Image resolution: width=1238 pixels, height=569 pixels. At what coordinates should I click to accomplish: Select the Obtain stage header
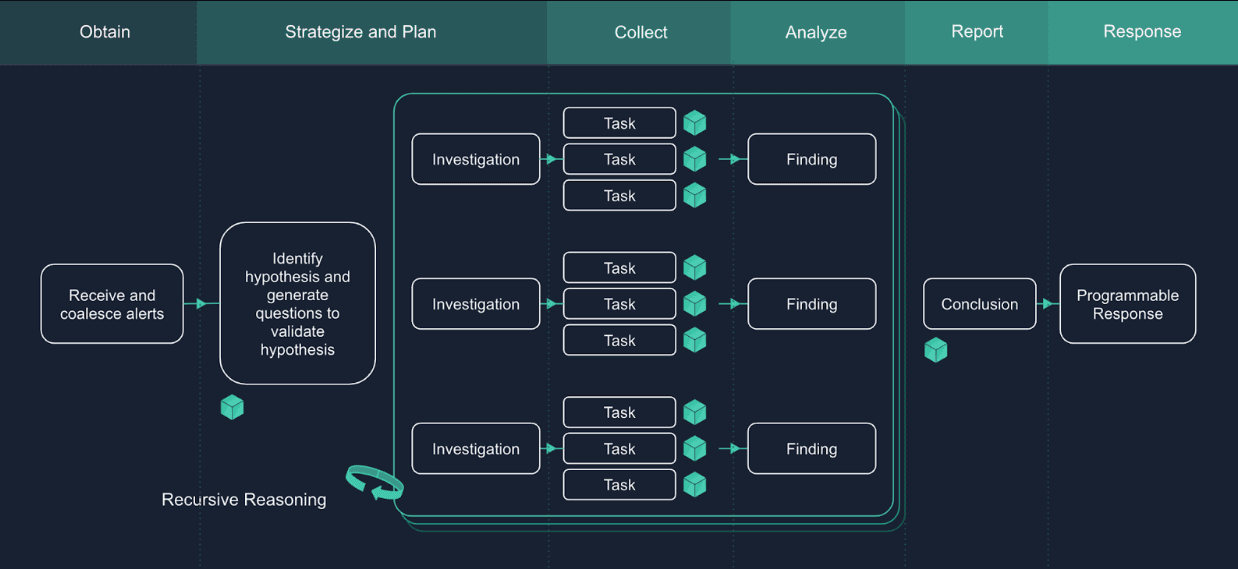(x=99, y=32)
